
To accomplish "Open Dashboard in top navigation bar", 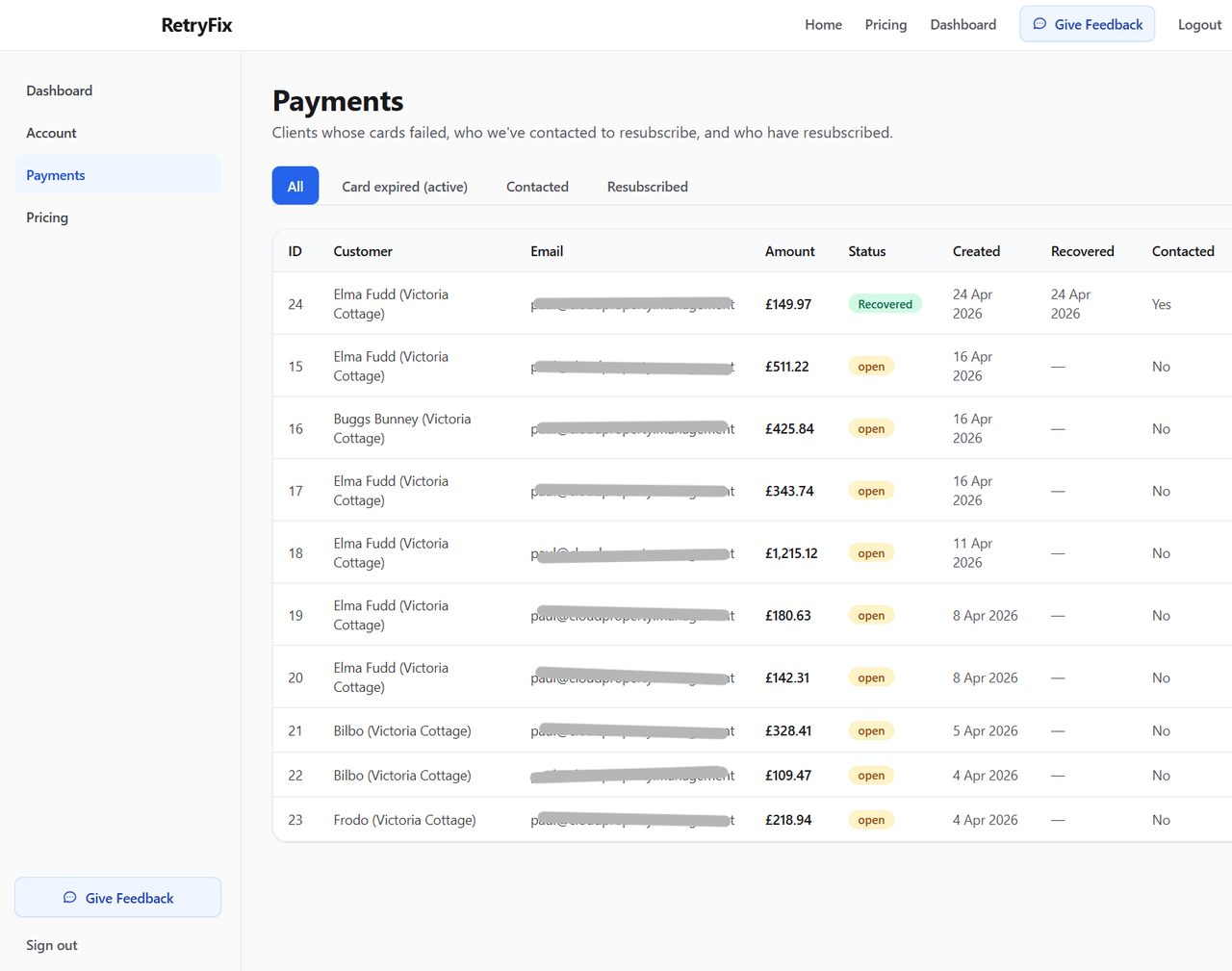I will (962, 25).
